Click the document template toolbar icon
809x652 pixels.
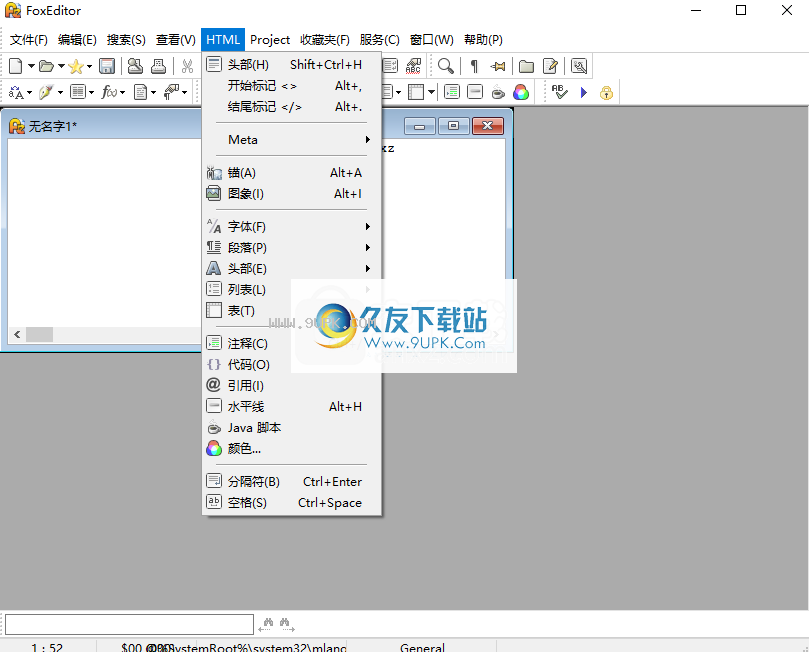140,92
